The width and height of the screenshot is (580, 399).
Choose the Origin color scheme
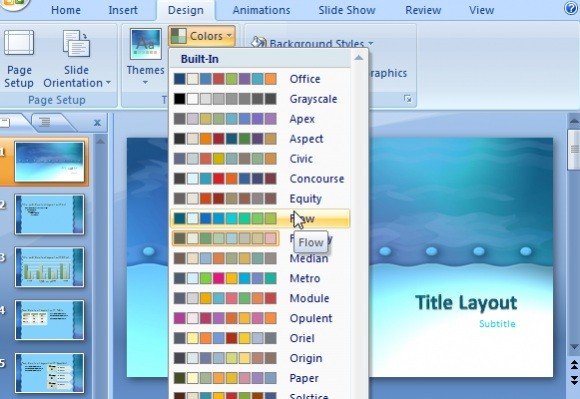tap(260, 358)
